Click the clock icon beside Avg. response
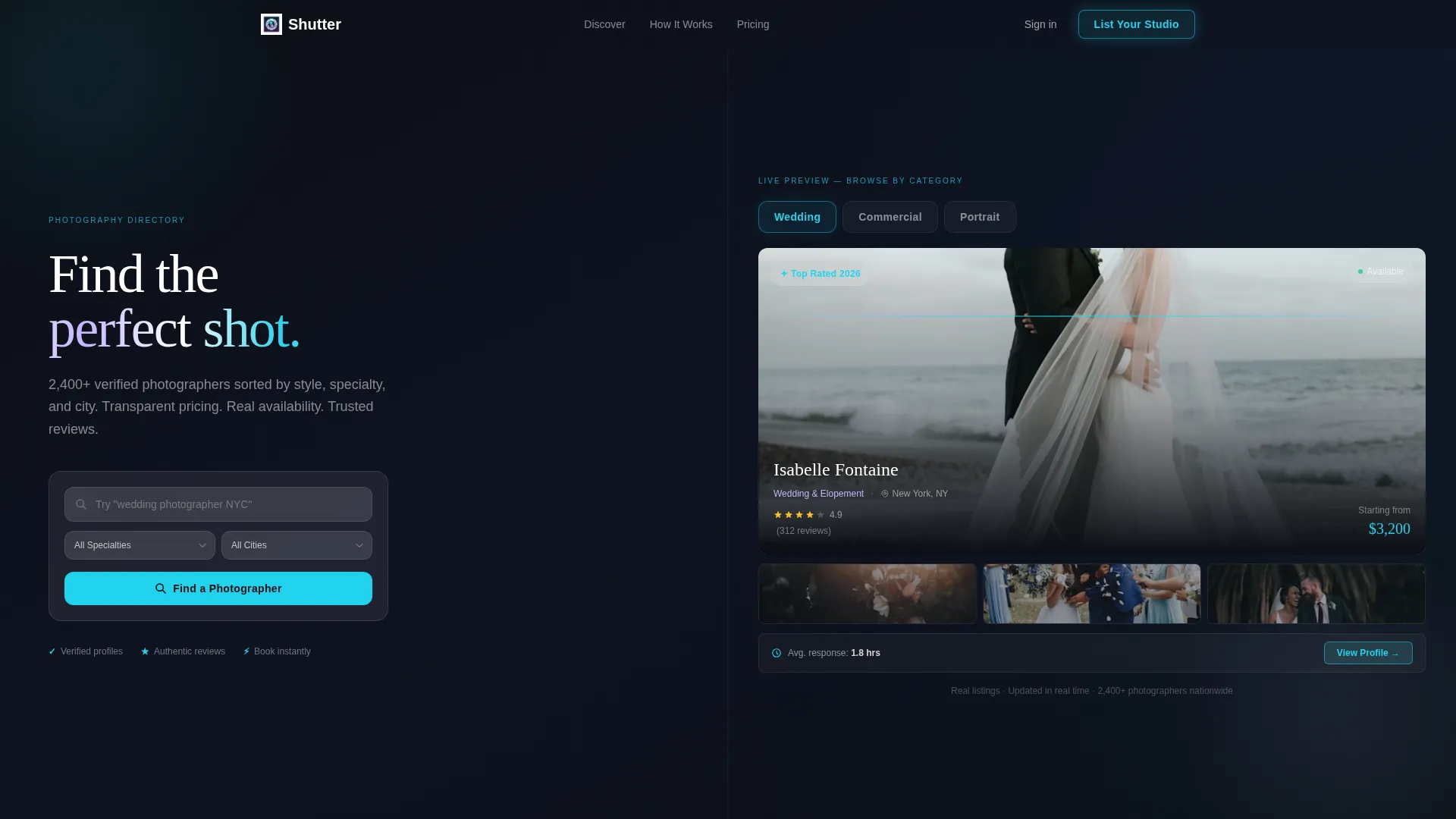1456x819 pixels. pyautogui.click(x=777, y=653)
